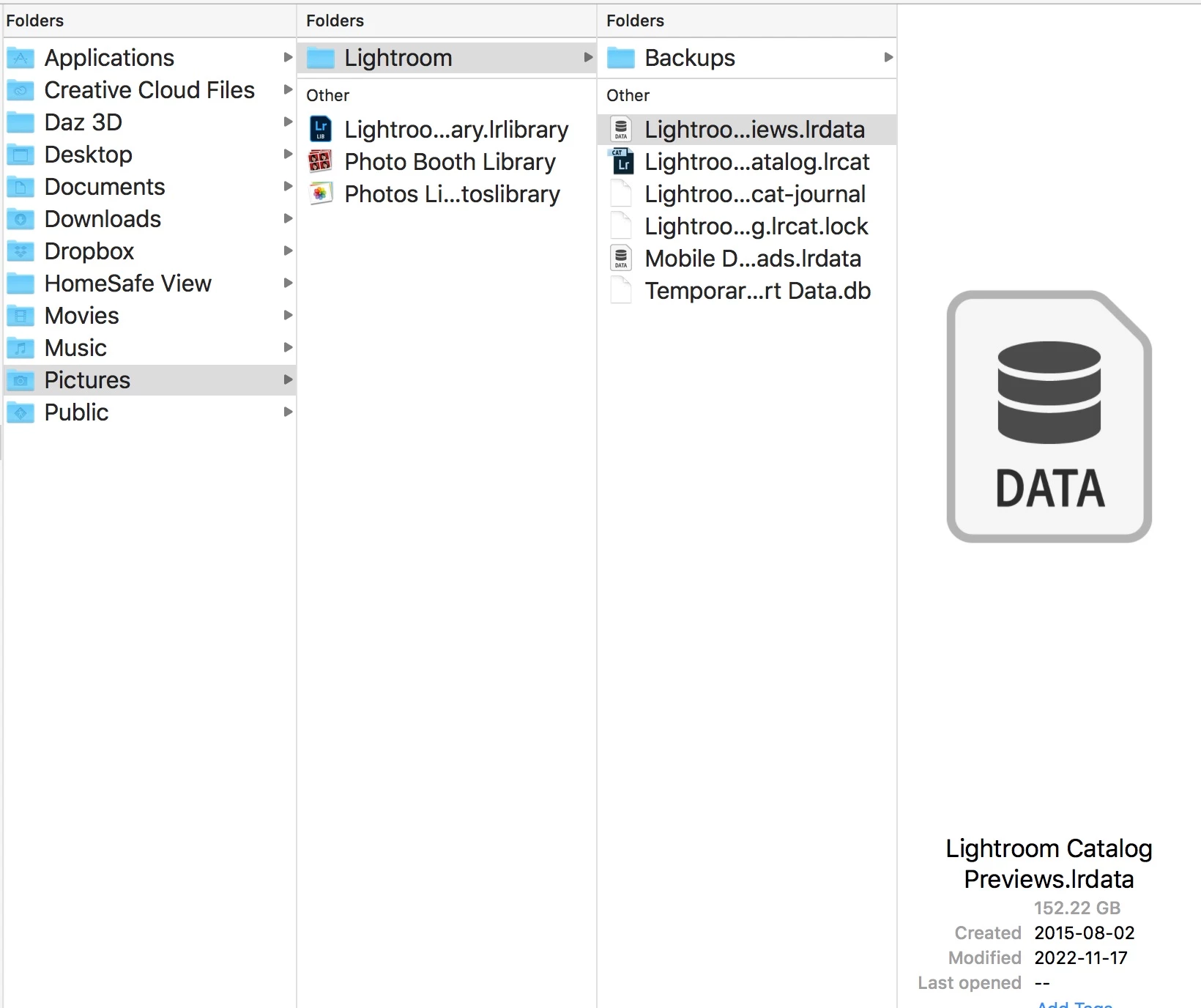Click the lrcat.lock blank file icon
The height and width of the screenshot is (1008, 1201).
621,226
